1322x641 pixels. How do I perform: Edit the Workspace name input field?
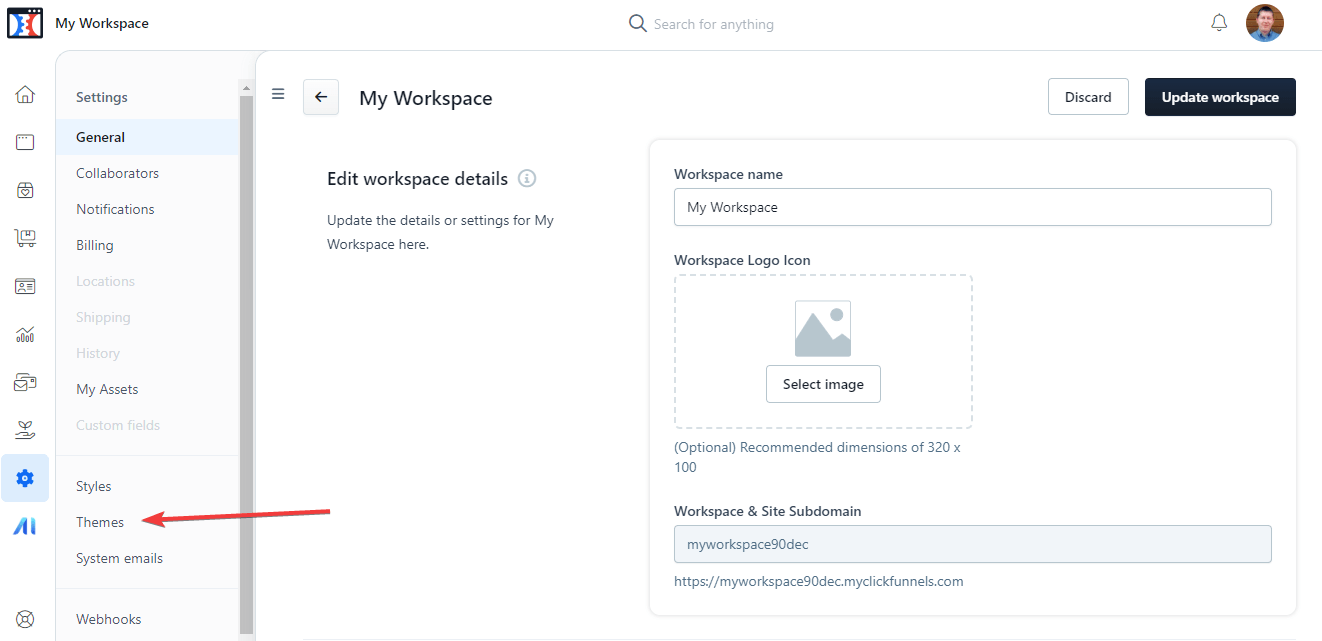pos(972,206)
